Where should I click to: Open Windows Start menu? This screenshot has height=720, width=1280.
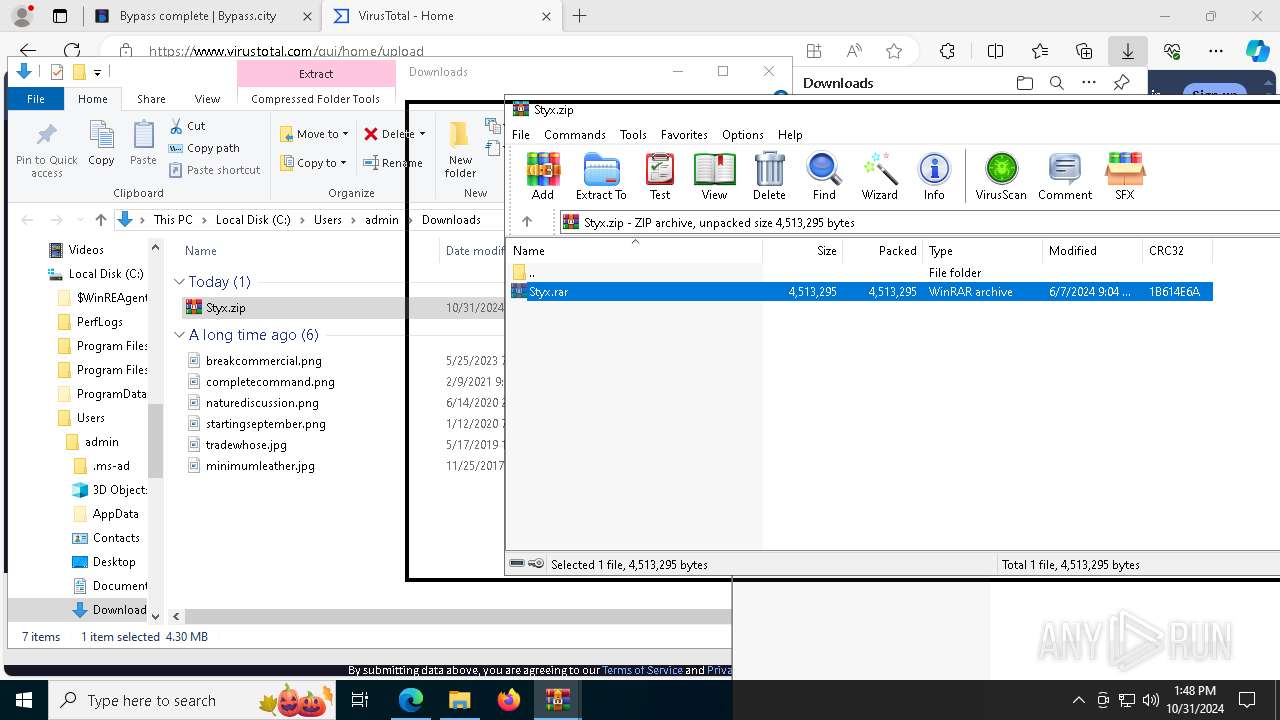23,700
